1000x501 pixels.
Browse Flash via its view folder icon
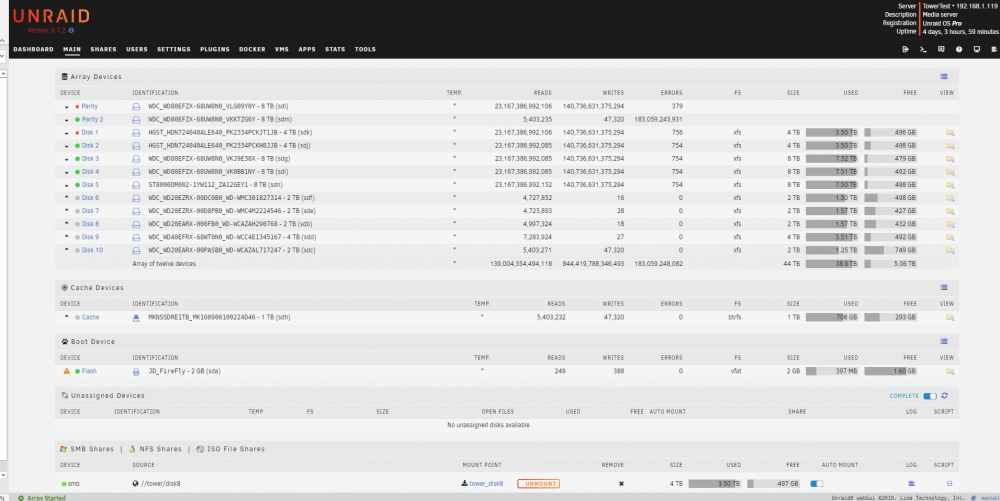(950, 371)
